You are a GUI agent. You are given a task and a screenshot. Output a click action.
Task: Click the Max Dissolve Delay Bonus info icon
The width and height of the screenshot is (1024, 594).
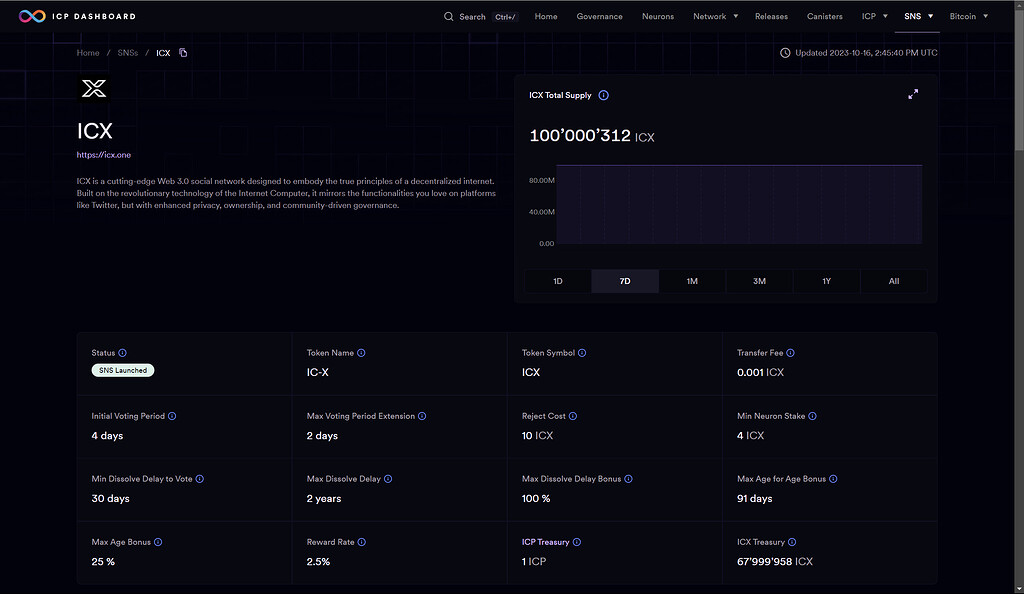(x=628, y=479)
